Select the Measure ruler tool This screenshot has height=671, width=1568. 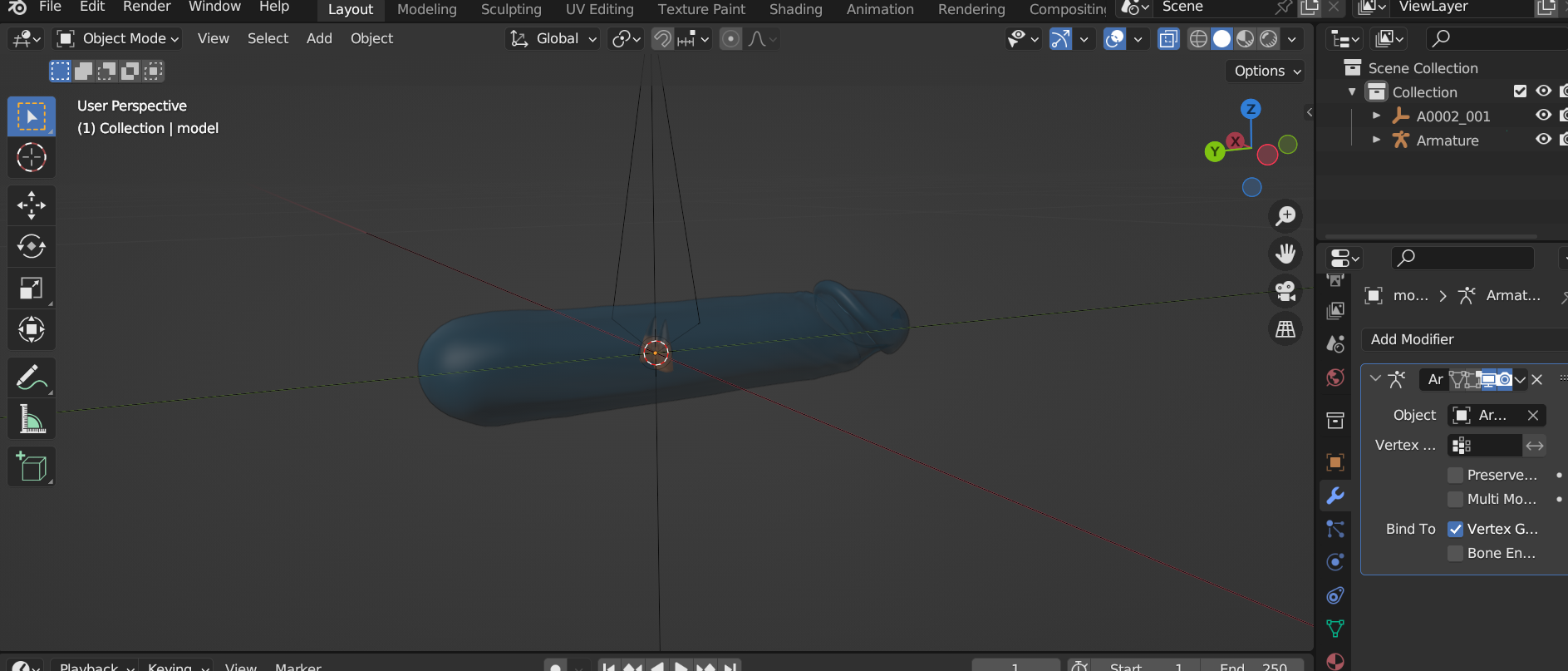point(32,419)
